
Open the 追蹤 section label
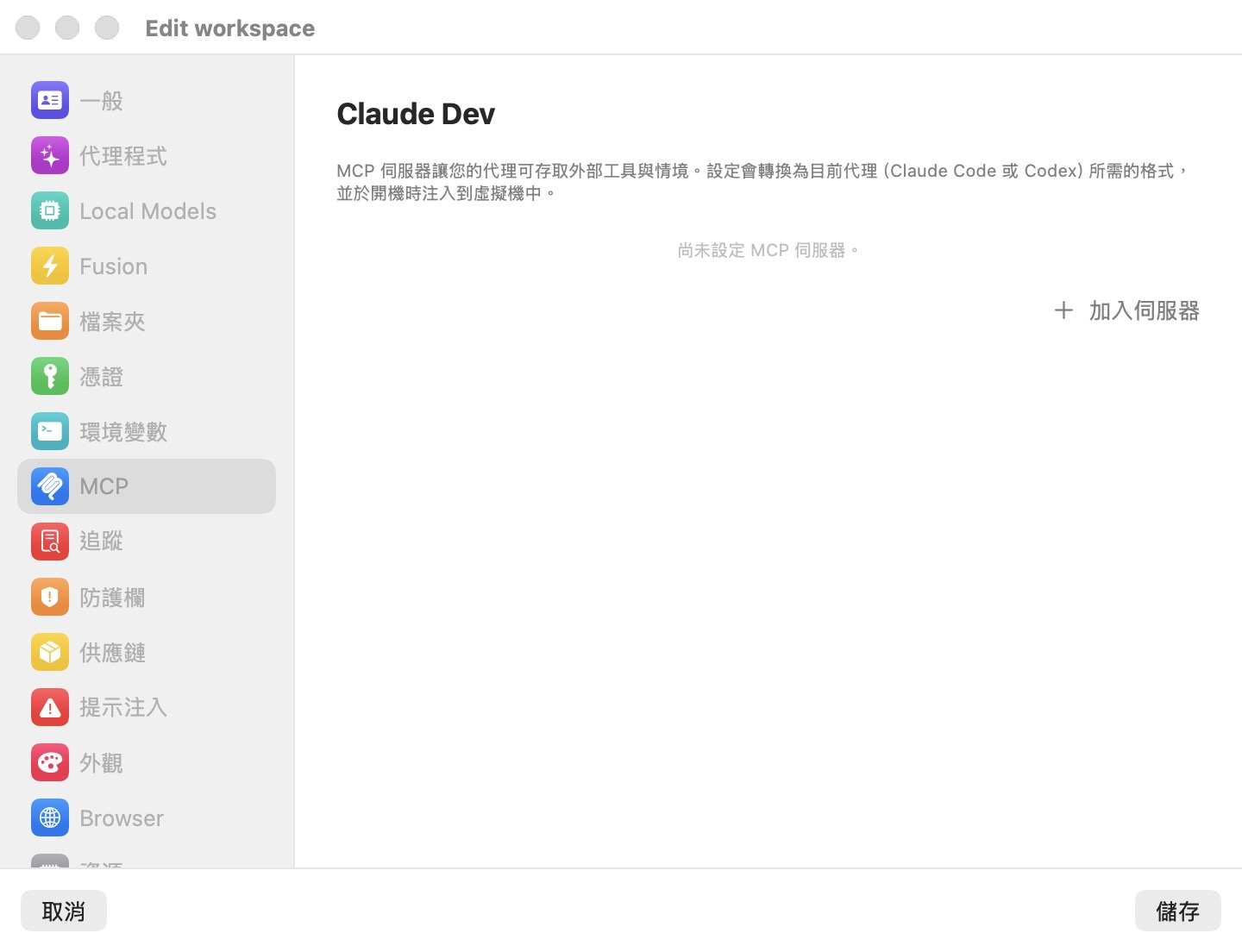pos(102,541)
